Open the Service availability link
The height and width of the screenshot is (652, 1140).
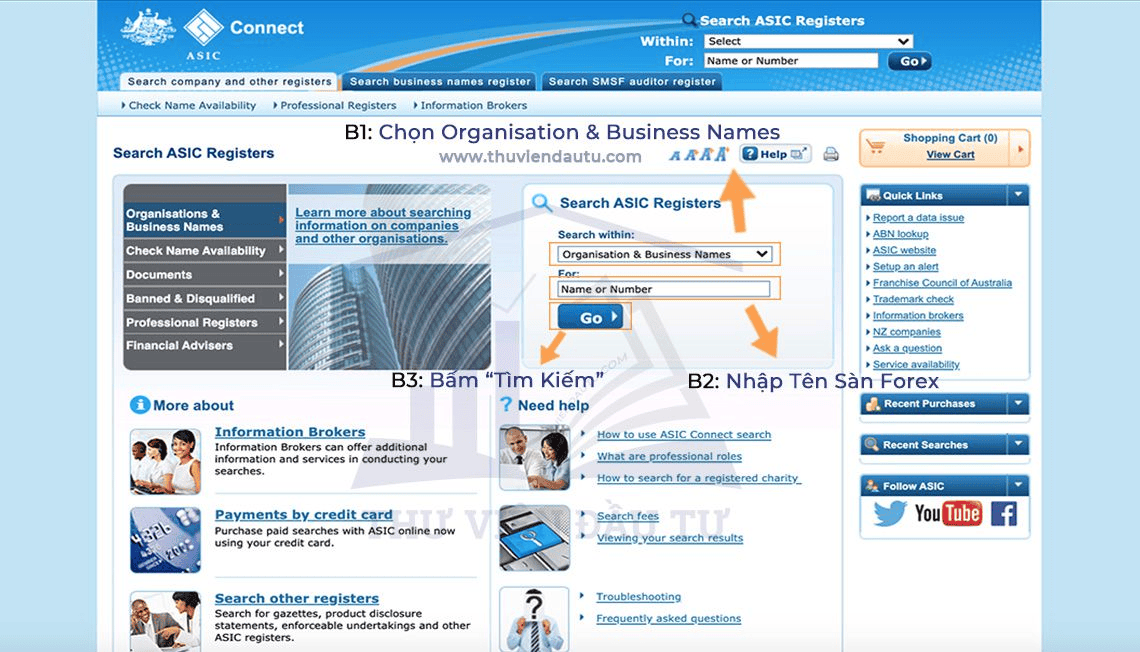[916, 365]
